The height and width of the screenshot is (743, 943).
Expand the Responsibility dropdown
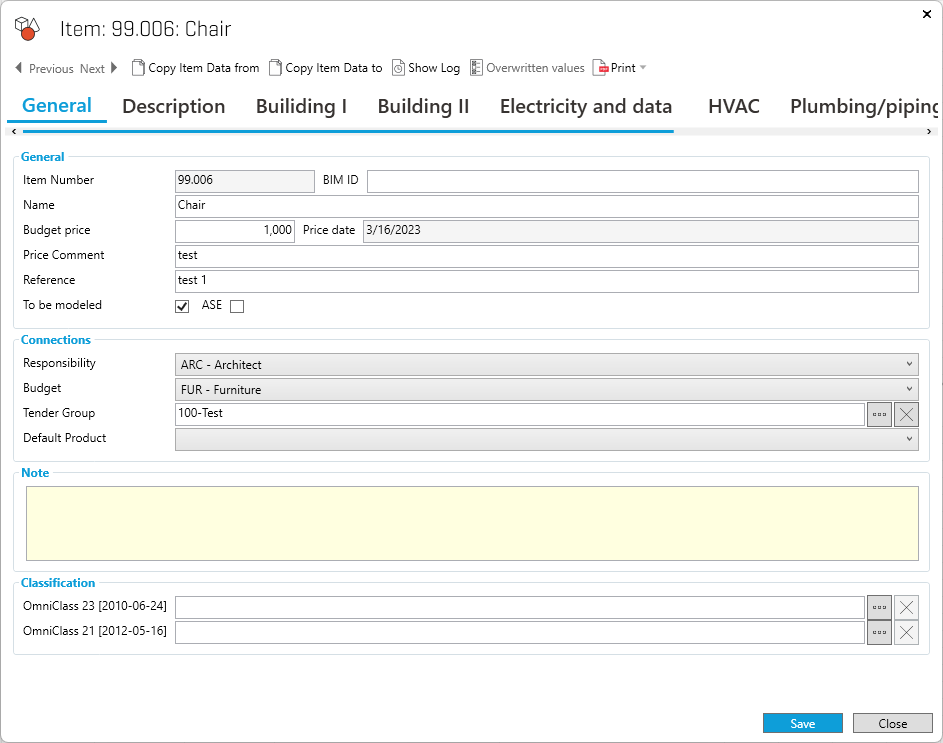click(908, 365)
